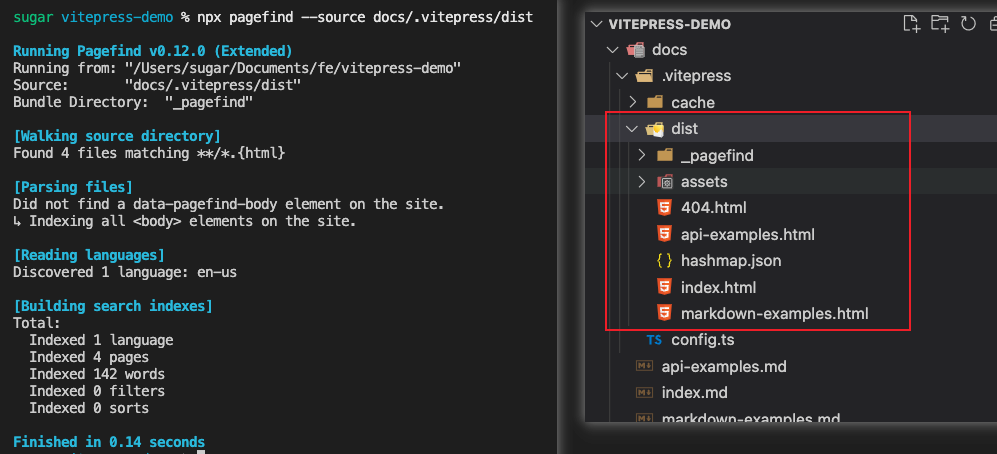This screenshot has width=997, height=454.
Task: Click "Discovered 1 language: en-us" line
Action: point(125,272)
